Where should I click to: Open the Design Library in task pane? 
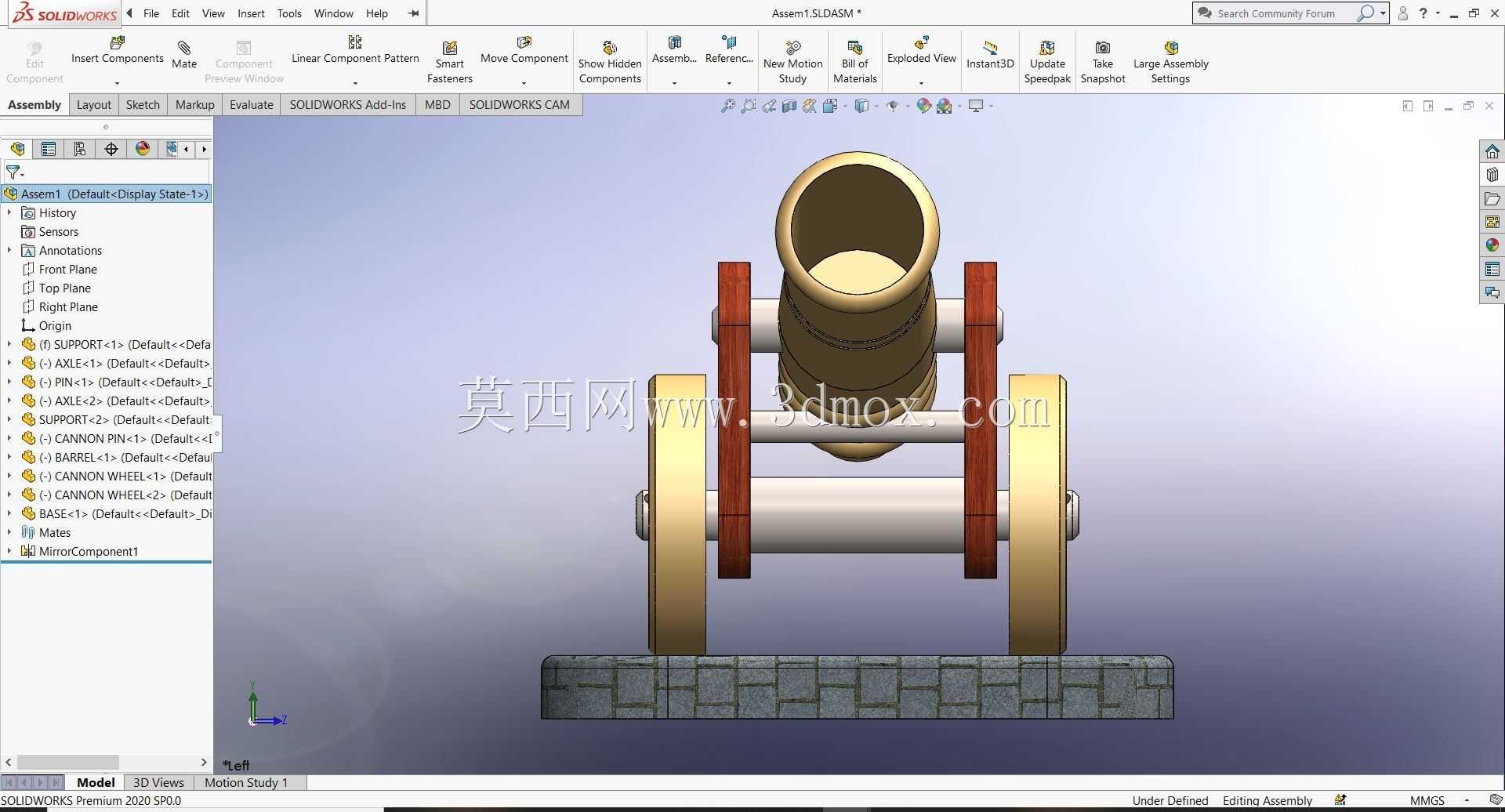click(x=1492, y=175)
